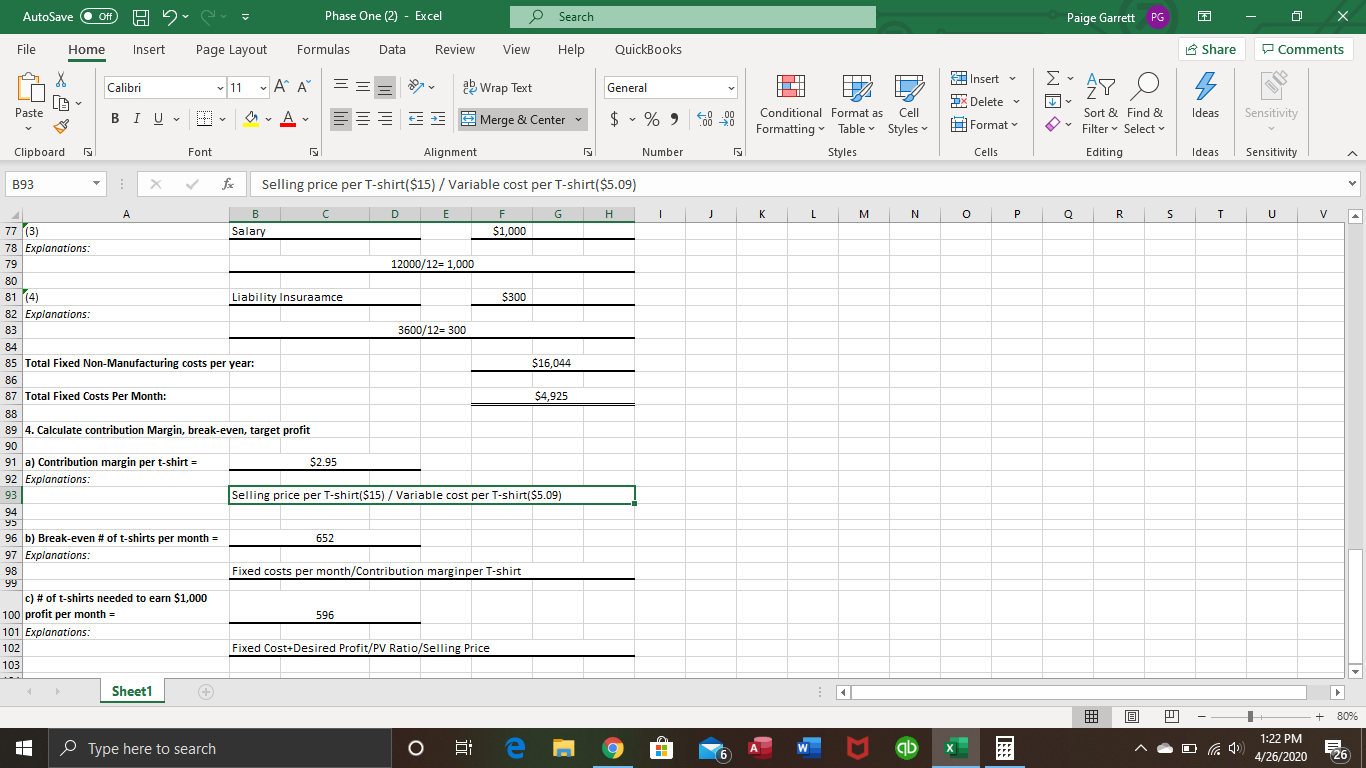Image resolution: width=1366 pixels, height=768 pixels.
Task: Open the Page Layout tab
Action: [231, 49]
